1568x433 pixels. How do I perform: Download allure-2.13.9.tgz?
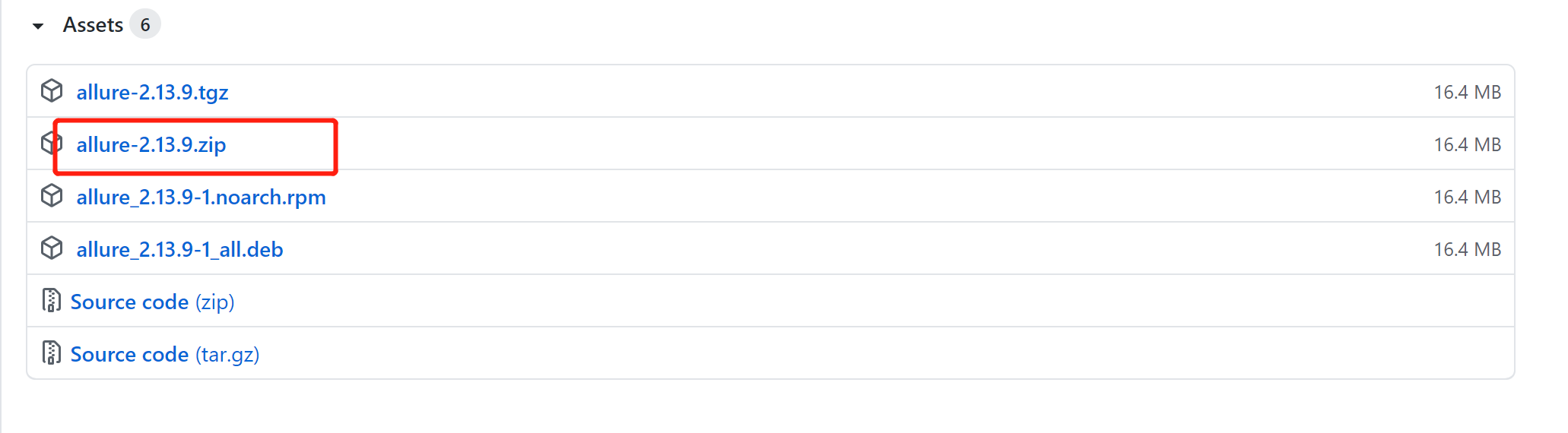(152, 92)
